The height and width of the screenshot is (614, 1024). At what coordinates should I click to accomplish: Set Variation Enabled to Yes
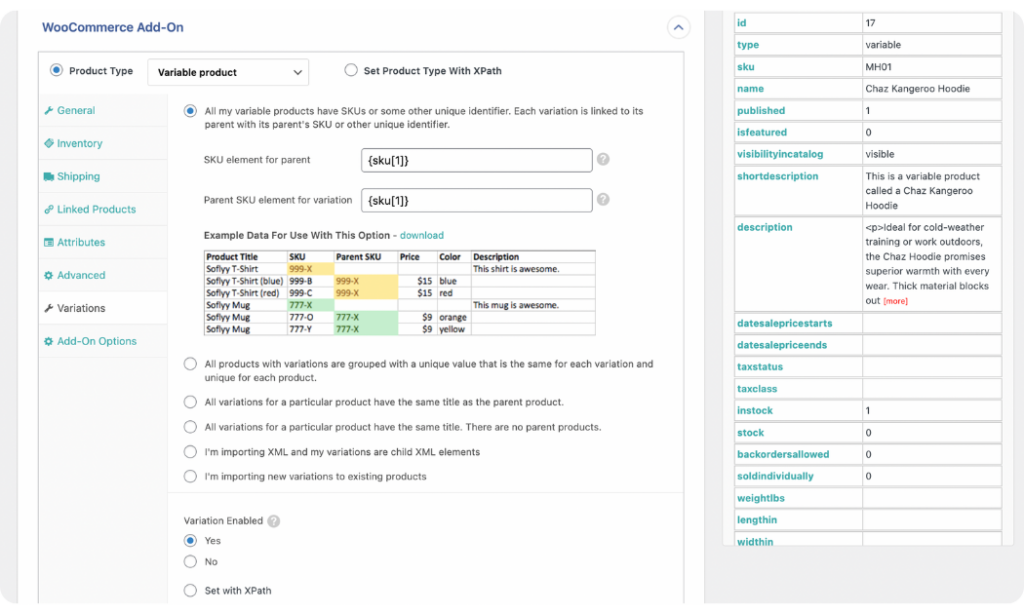190,540
